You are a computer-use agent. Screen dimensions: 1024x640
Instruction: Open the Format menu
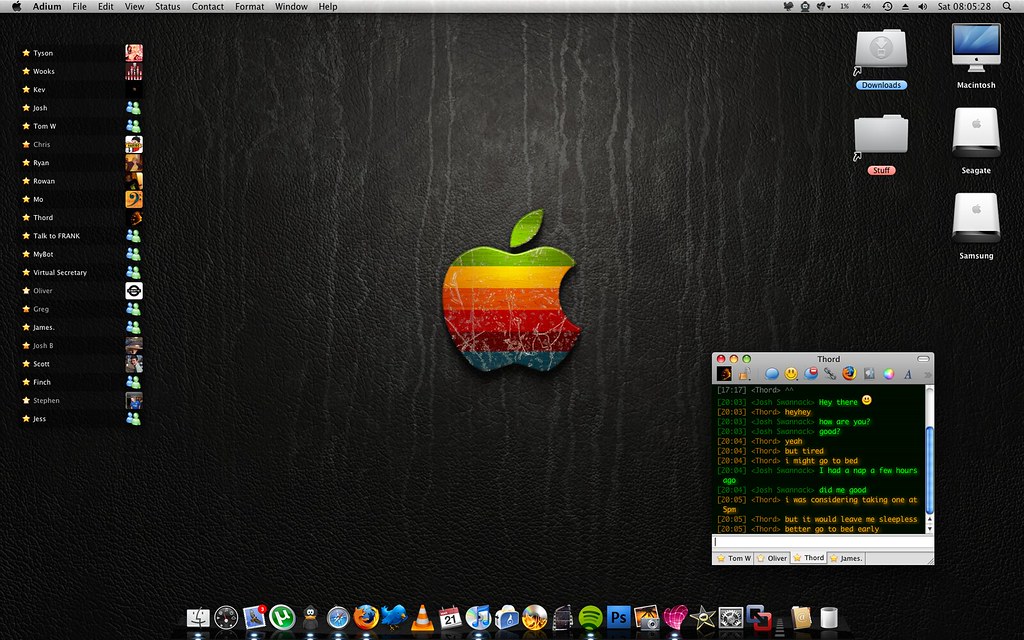249,7
